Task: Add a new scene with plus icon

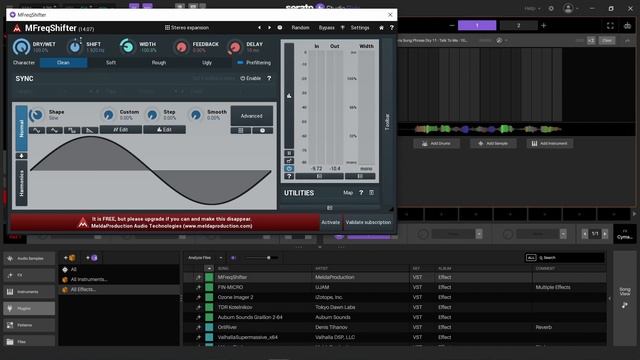Action: pyautogui.click(x=543, y=25)
